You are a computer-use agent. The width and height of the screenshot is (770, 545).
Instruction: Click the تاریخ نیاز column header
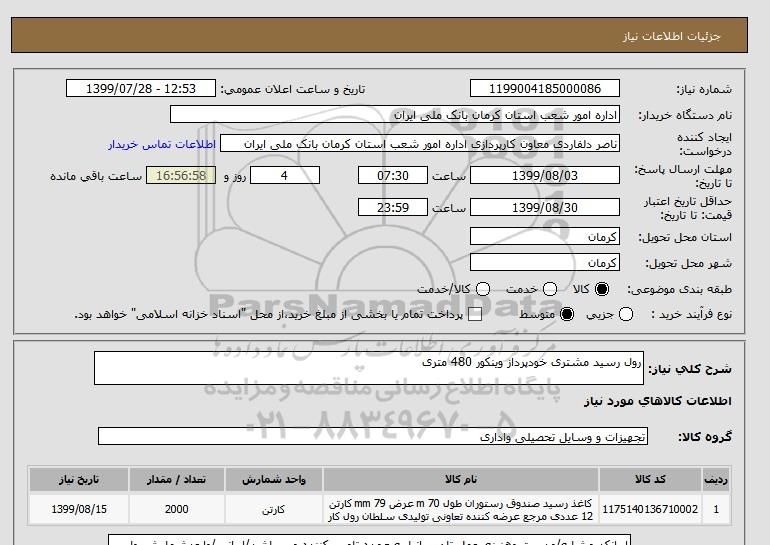click(x=79, y=479)
